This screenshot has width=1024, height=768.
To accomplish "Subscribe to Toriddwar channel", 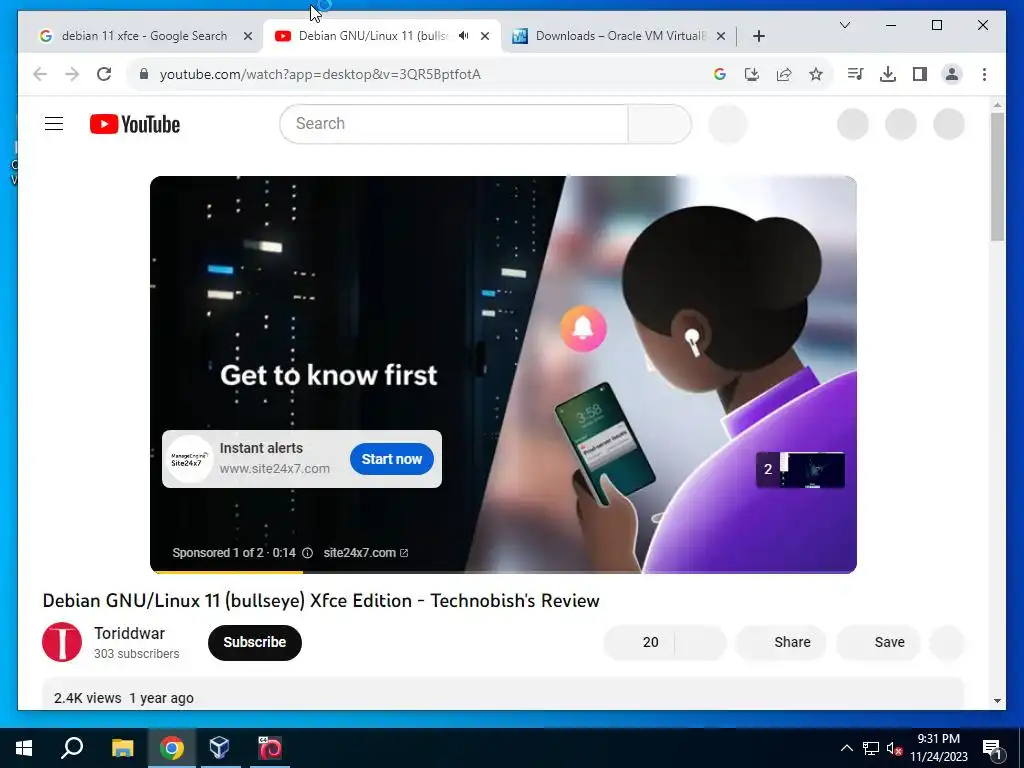I will point(255,643).
